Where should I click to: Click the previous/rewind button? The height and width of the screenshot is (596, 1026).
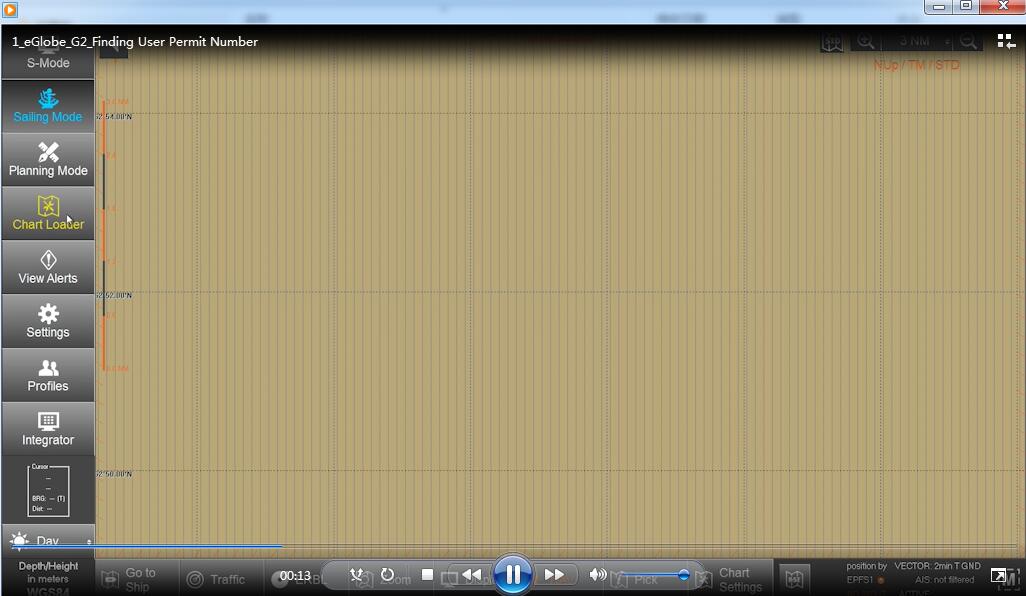[x=472, y=574]
